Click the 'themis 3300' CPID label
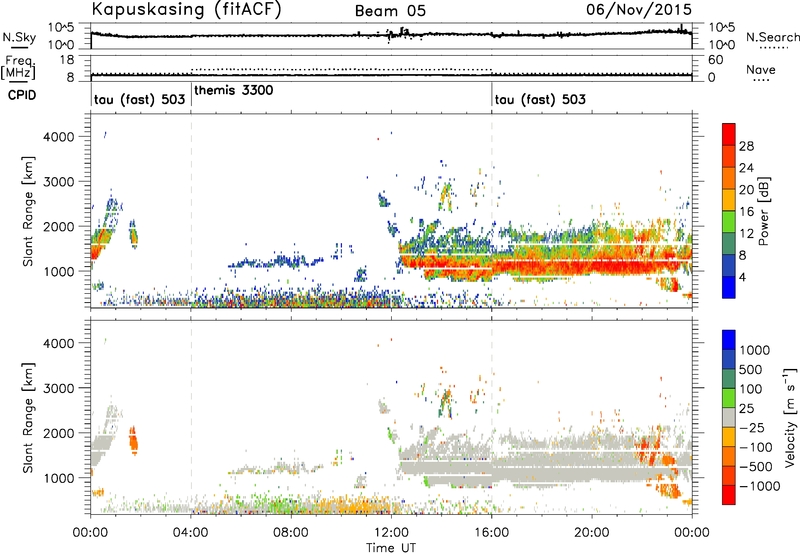800x554 pixels. (x=234, y=90)
